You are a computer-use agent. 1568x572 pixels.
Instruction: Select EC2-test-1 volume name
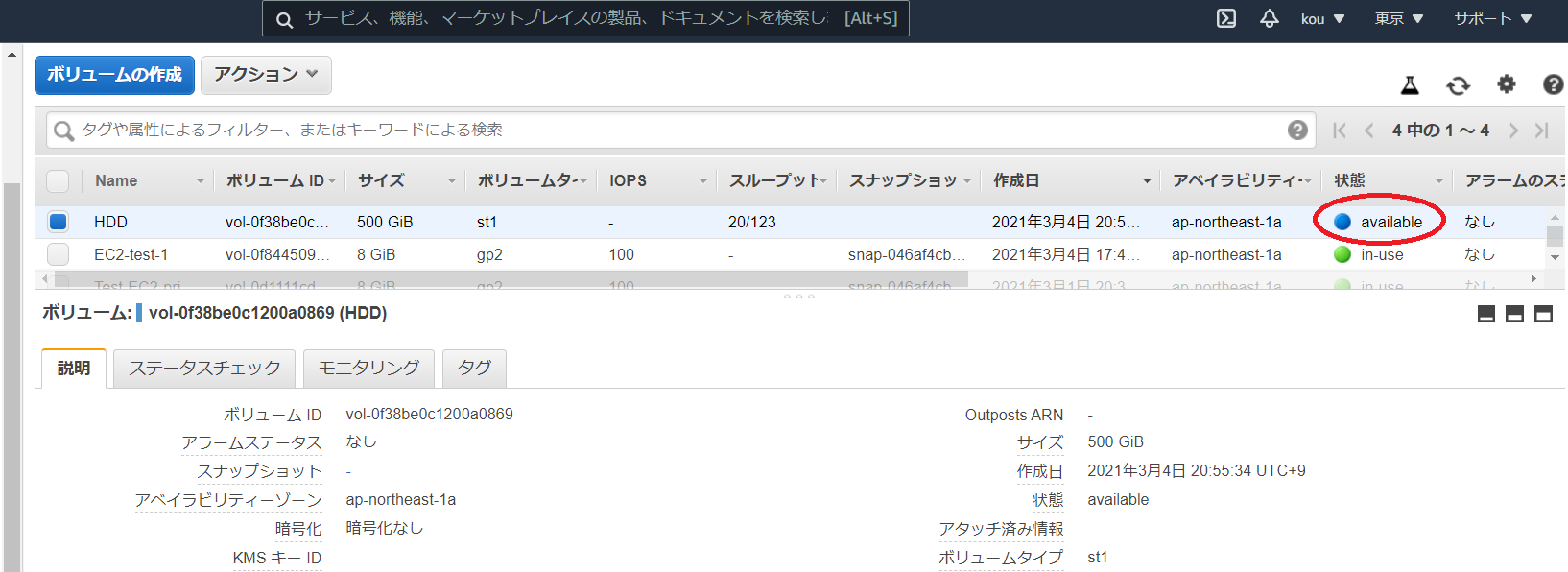pyautogui.click(x=131, y=254)
